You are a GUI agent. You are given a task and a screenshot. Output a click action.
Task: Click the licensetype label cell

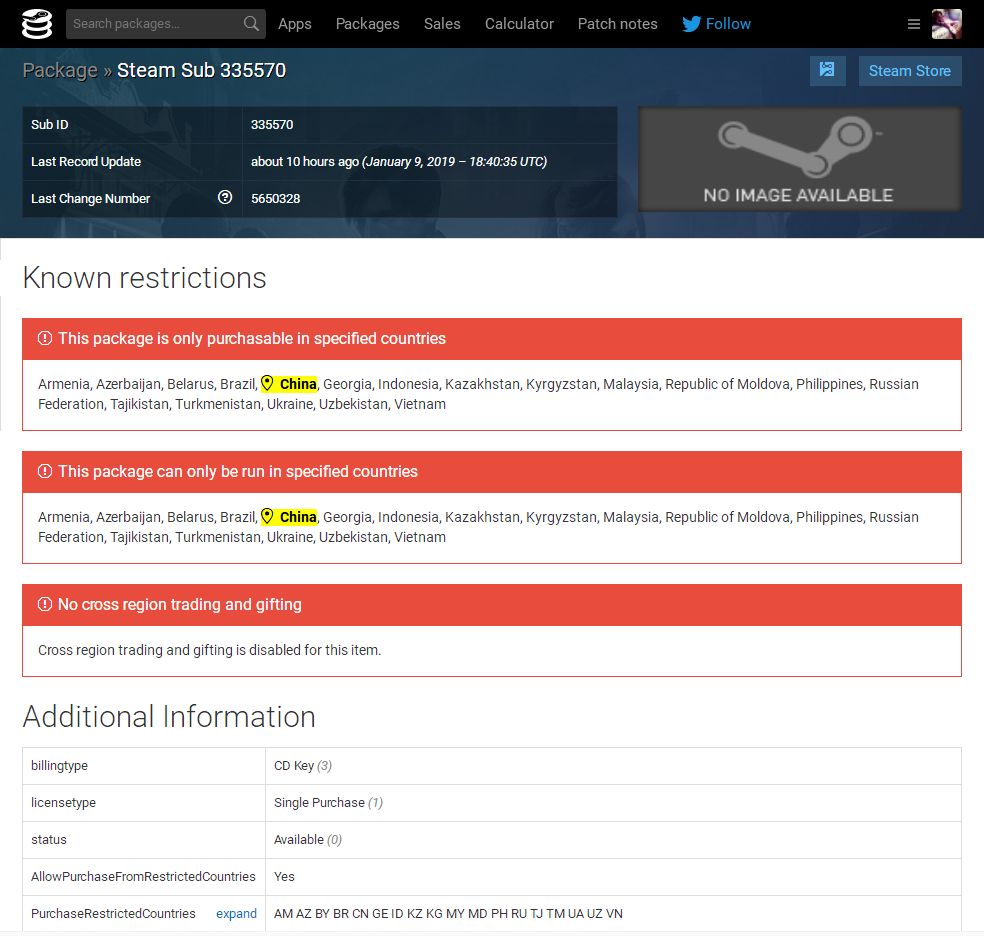click(144, 802)
